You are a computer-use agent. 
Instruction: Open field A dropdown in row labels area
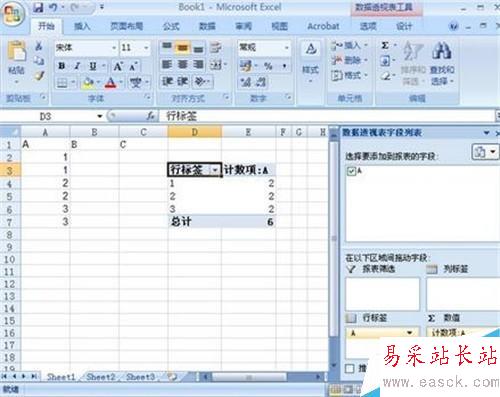click(x=409, y=333)
